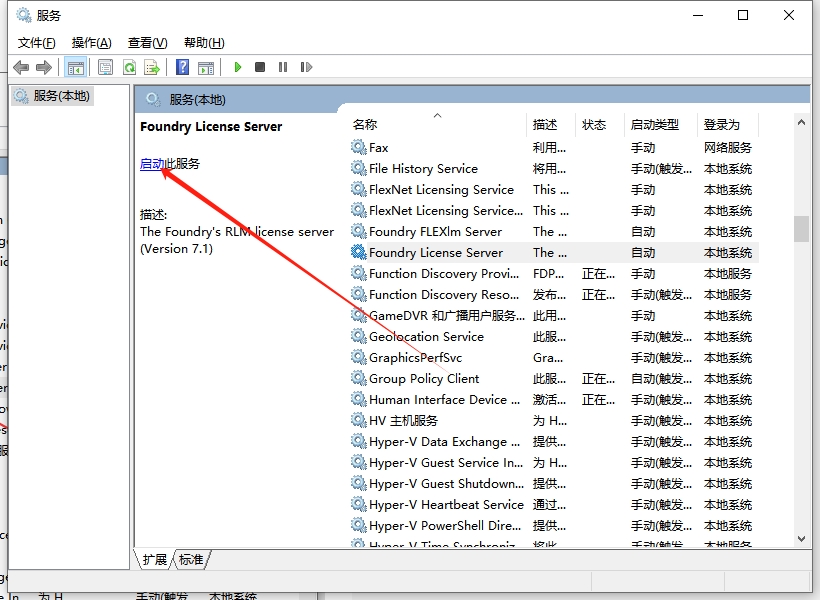The height and width of the screenshot is (600, 820).
Task: Switch to the 扩展 tab
Action: [x=153, y=560]
